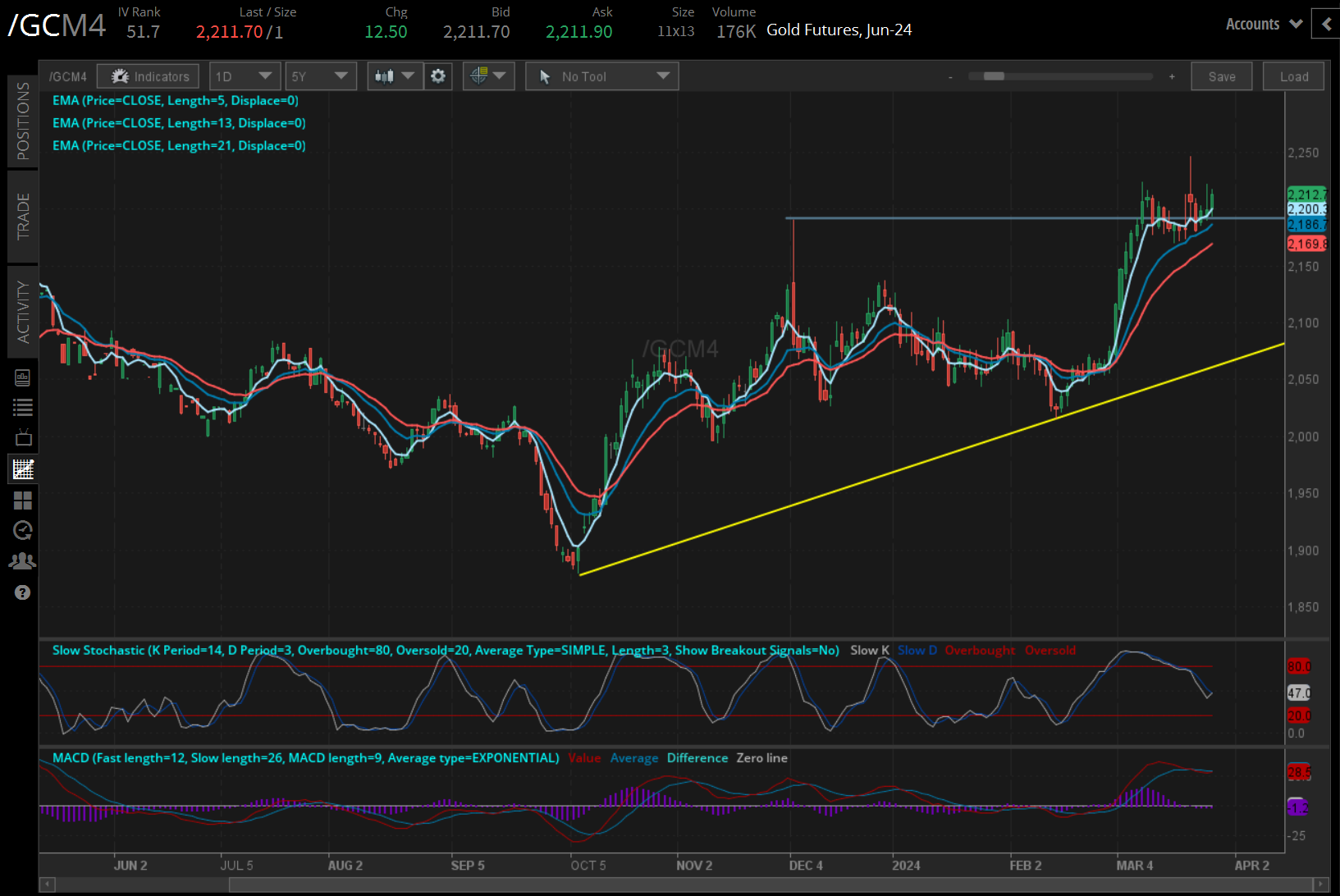The width and height of the screenshot is (1340, 896).
Task: Open the Accounts dropdown menu
Action: [1264, 25]
